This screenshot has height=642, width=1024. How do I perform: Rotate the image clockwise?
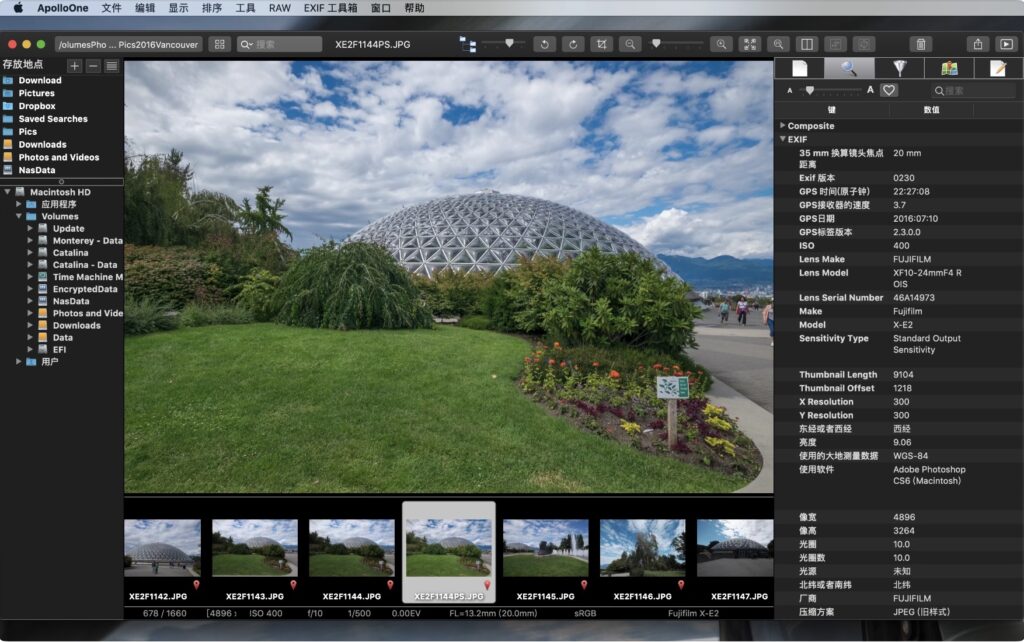point(573,44)
